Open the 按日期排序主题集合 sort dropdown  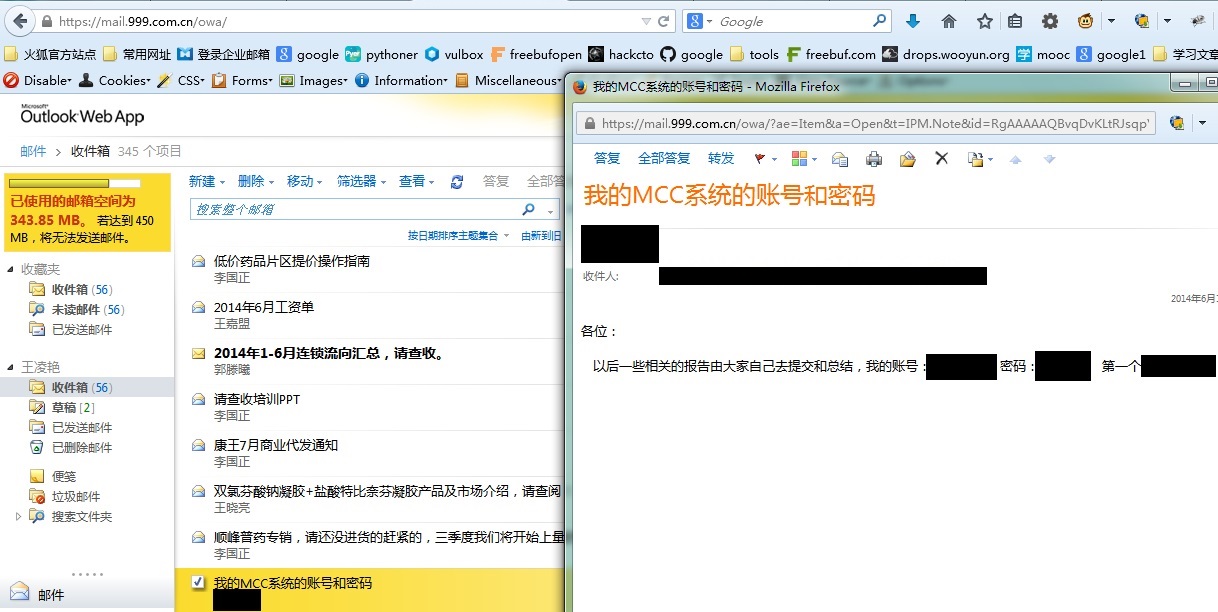pyautogui.click(x=457, y=236)
